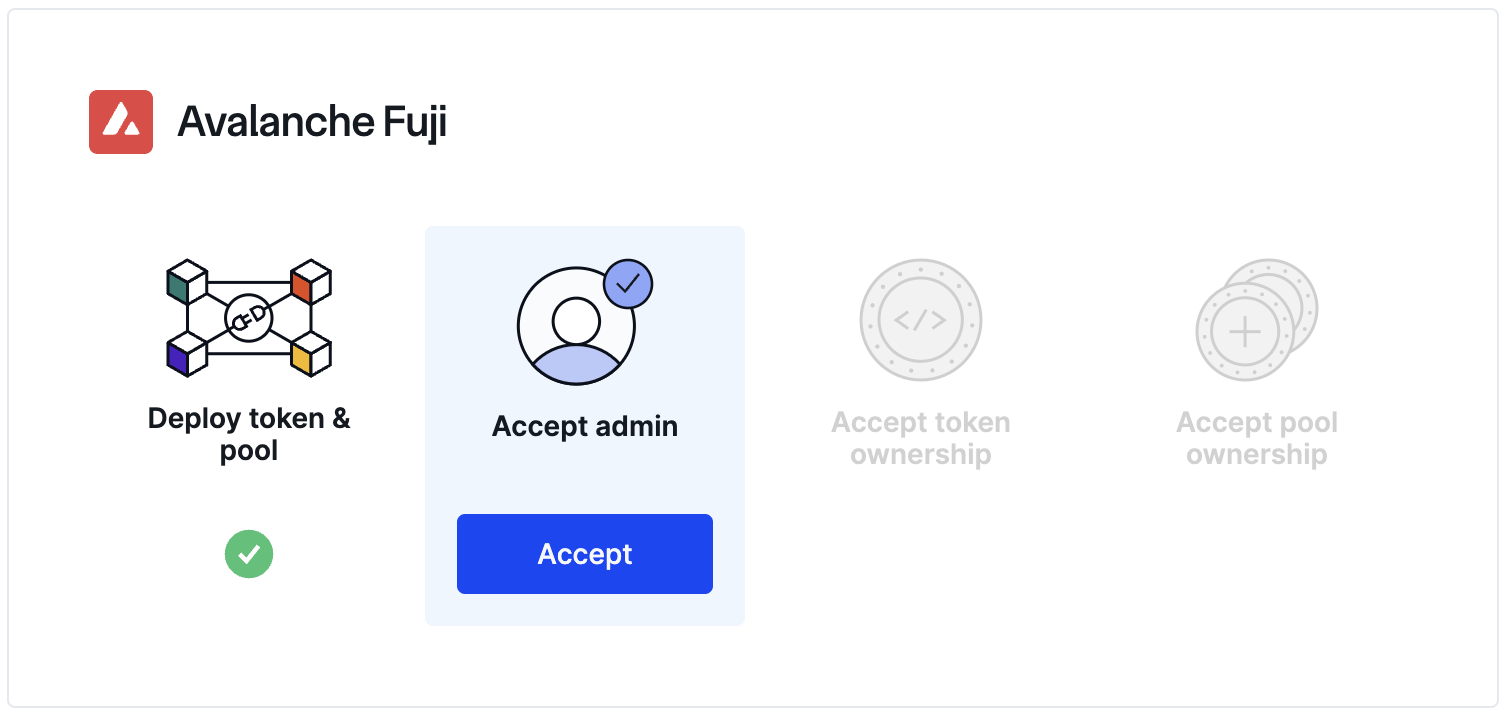Click the chain link circle in deploy icon
Viewport: 1506px width, 710px height.
tap(249, 318)
